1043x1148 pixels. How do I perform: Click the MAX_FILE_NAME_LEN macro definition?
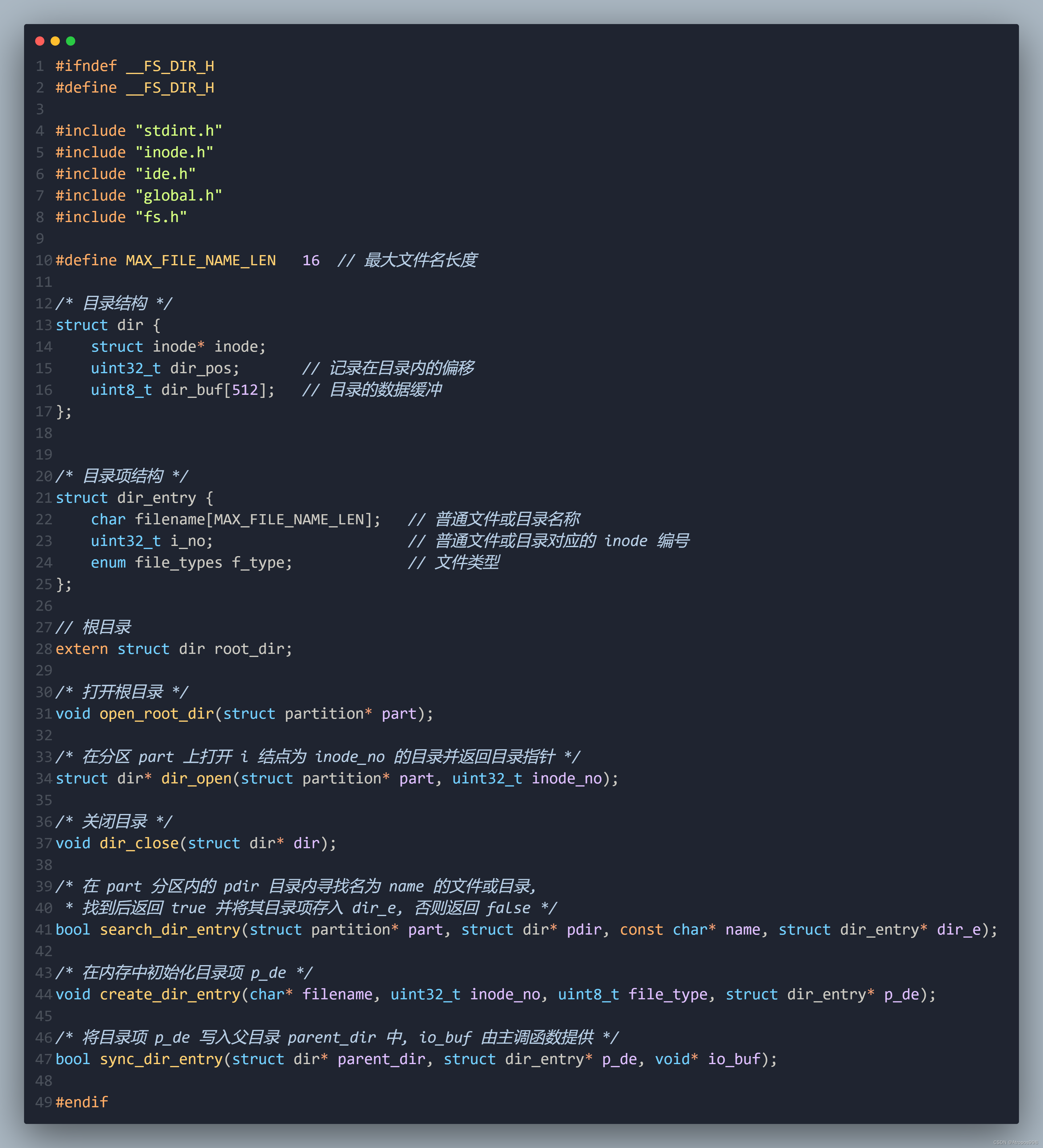[200, 261]
